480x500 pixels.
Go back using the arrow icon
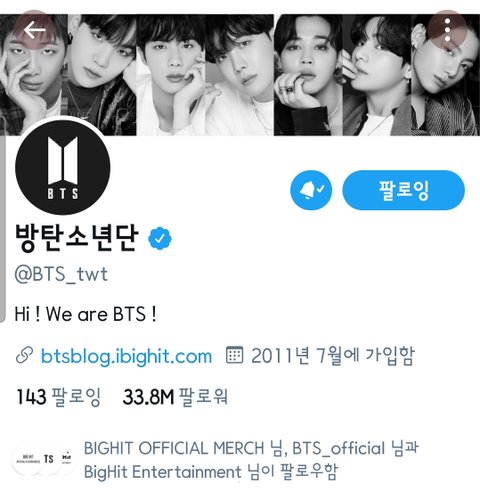click(x=34, y=30)
